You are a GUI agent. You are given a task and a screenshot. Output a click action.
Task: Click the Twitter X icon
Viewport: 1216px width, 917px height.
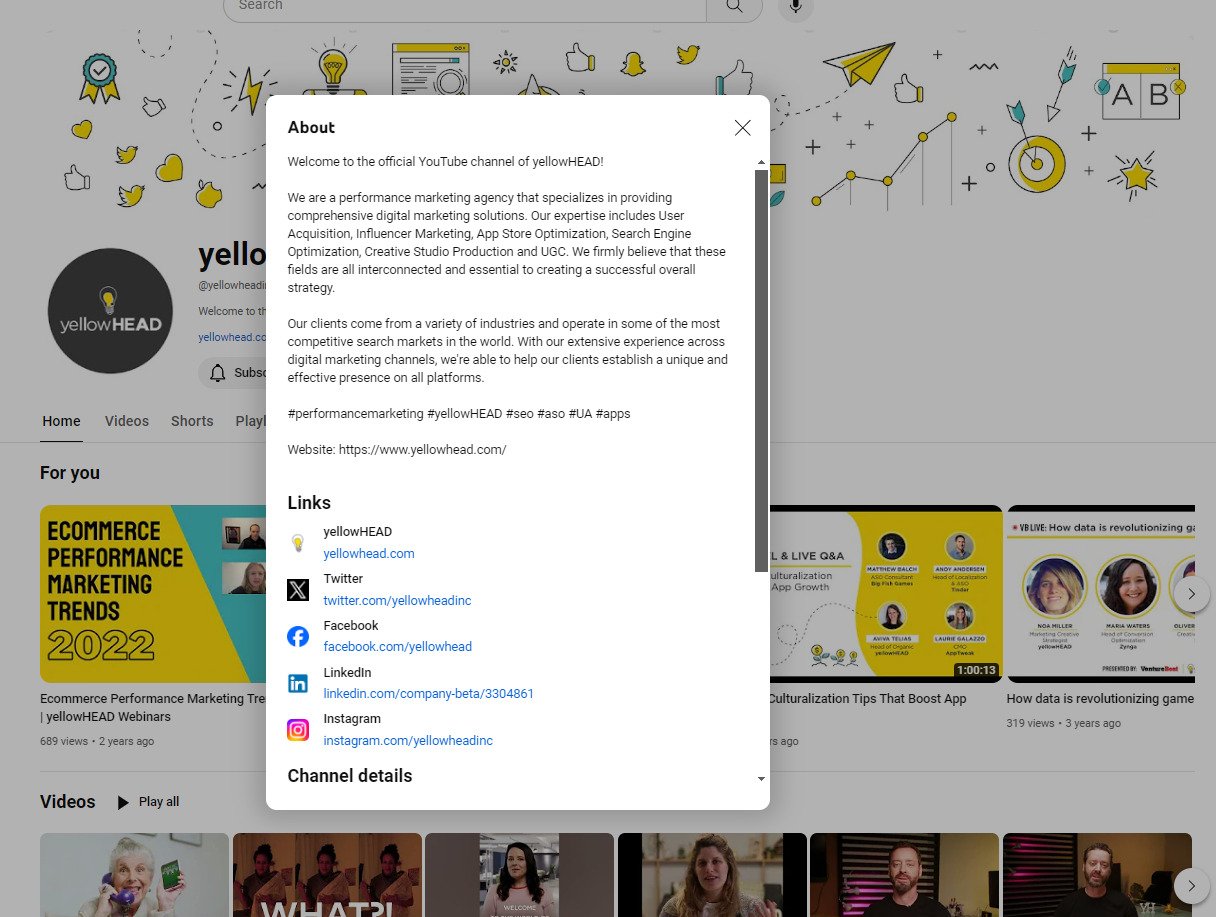point(298,590)
